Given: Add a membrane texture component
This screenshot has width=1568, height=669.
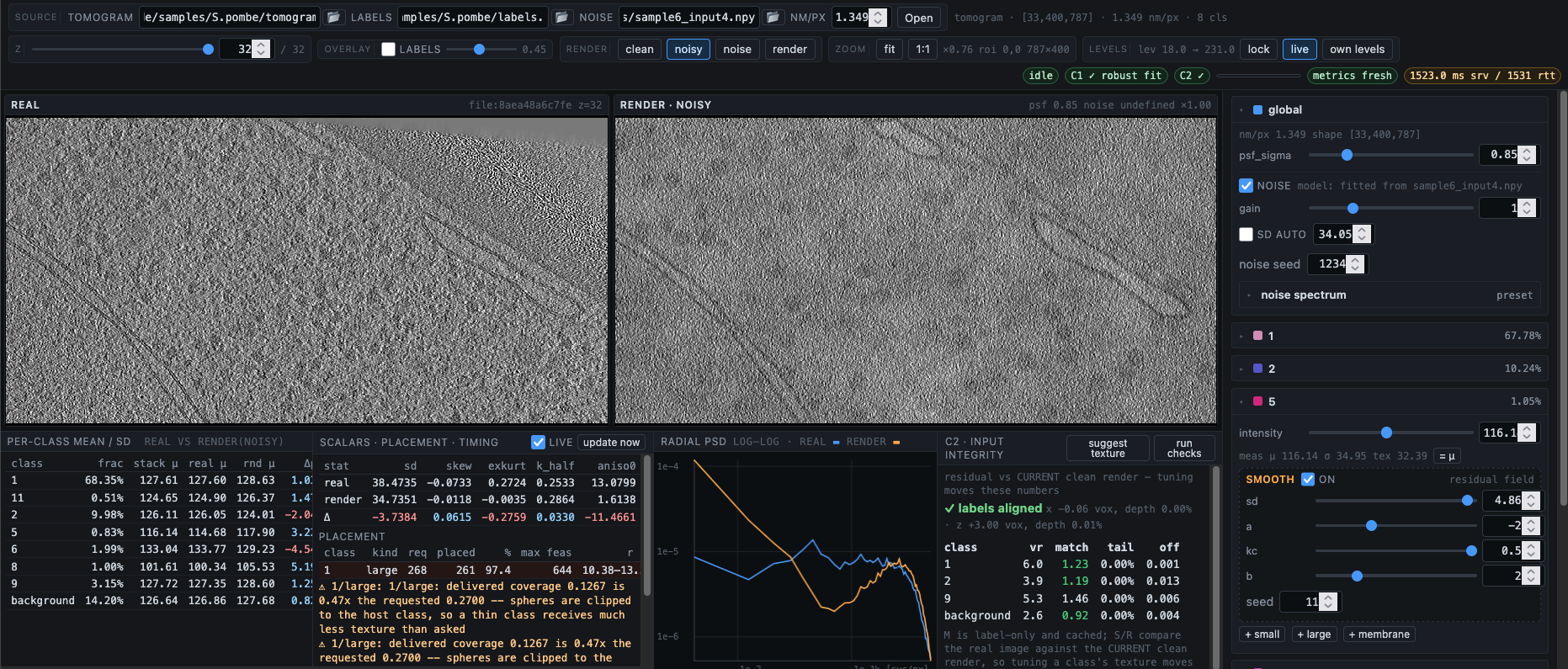Looking at the screenshot, I should tap(1379, 634).
